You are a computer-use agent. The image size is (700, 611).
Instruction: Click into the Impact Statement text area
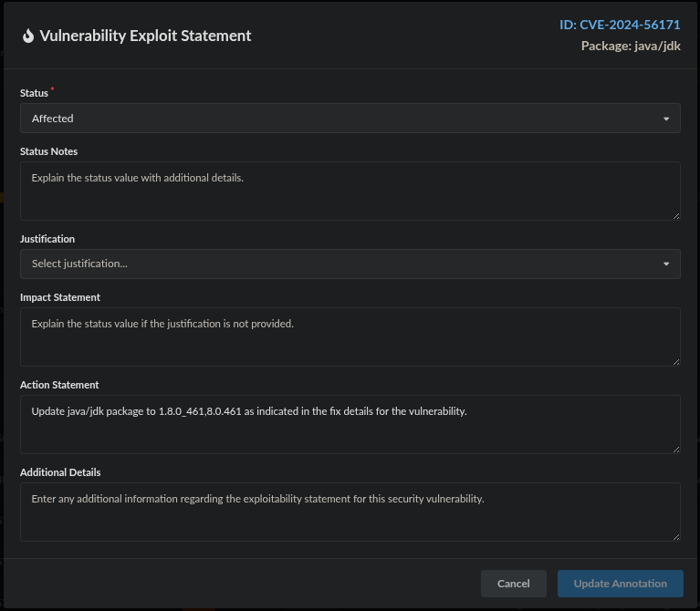(350, 336)
